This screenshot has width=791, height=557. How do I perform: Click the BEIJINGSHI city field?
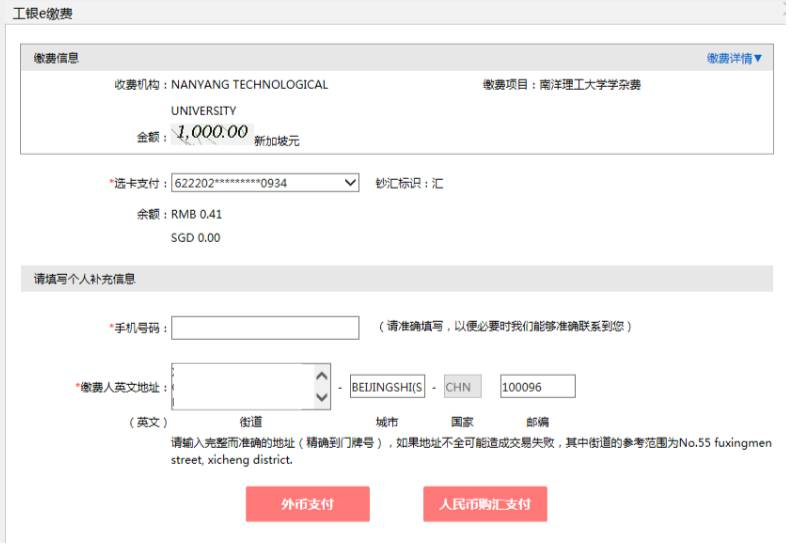pyautogui.click(x=387, y=387)
